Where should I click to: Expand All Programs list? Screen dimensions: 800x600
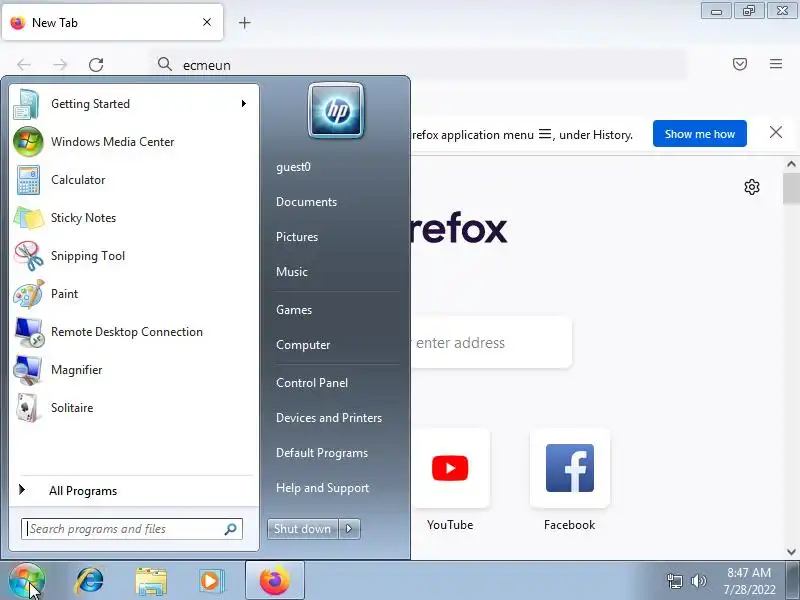pyautogui.click(x=133, y=491)
